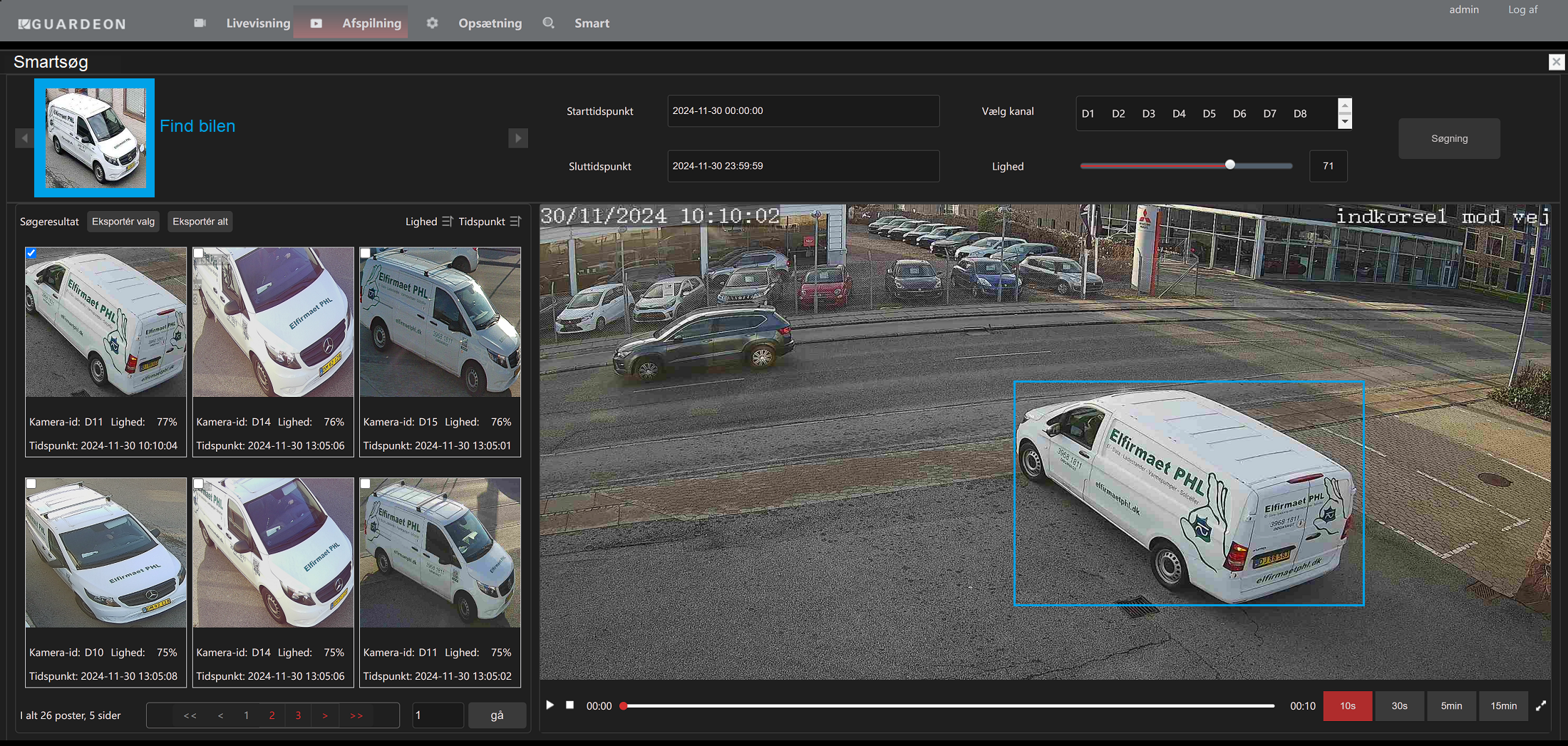Click Eksportér valg button

[123, 222]
